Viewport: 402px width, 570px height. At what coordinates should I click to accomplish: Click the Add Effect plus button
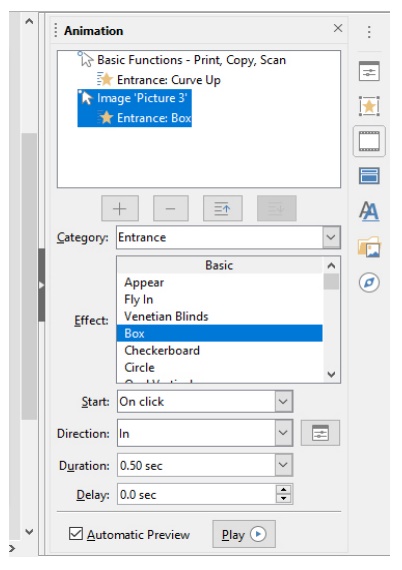click(x=120, y=208)
